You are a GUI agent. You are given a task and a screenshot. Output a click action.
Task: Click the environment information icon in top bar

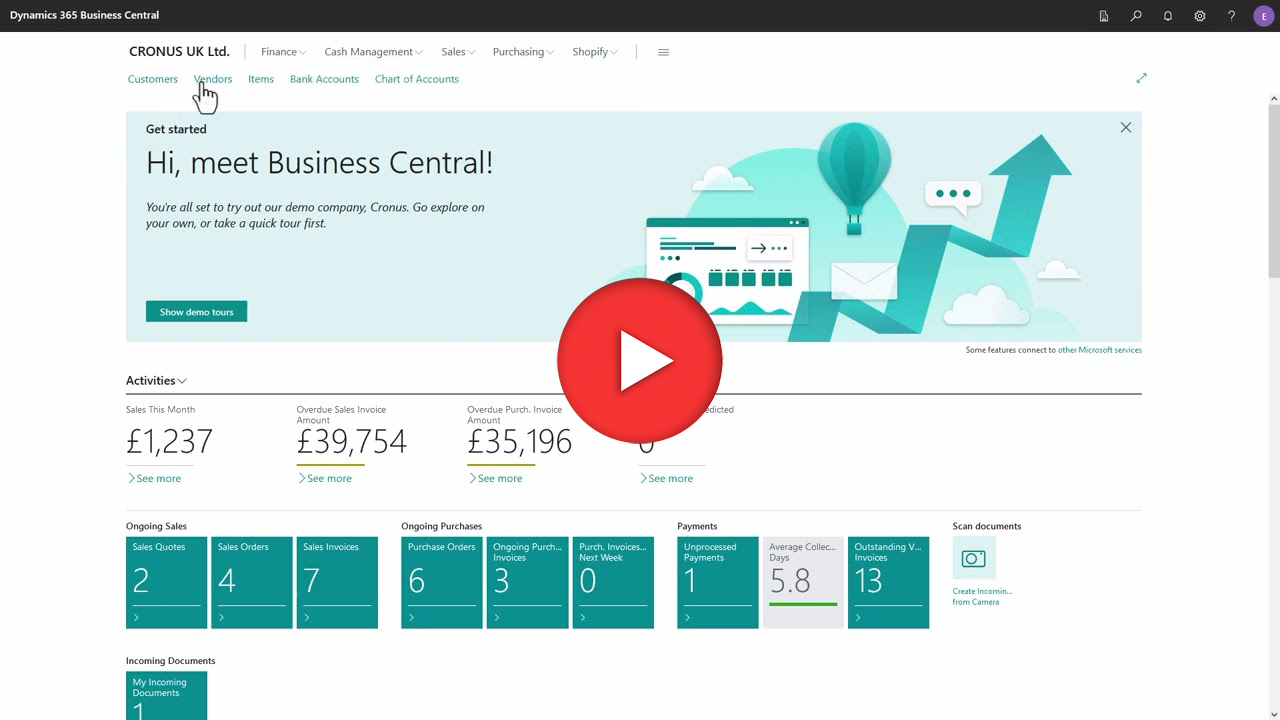[1104, 16]
